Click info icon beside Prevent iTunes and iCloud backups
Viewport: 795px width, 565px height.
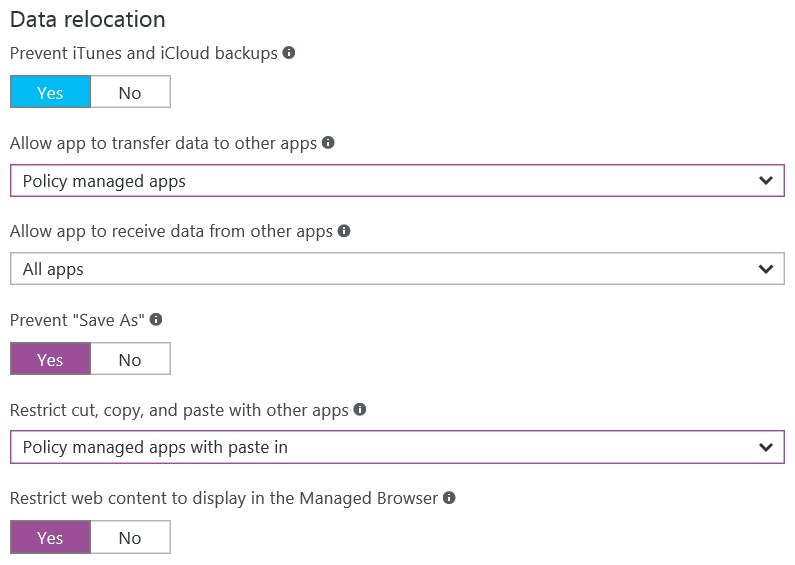coord(289,53)
